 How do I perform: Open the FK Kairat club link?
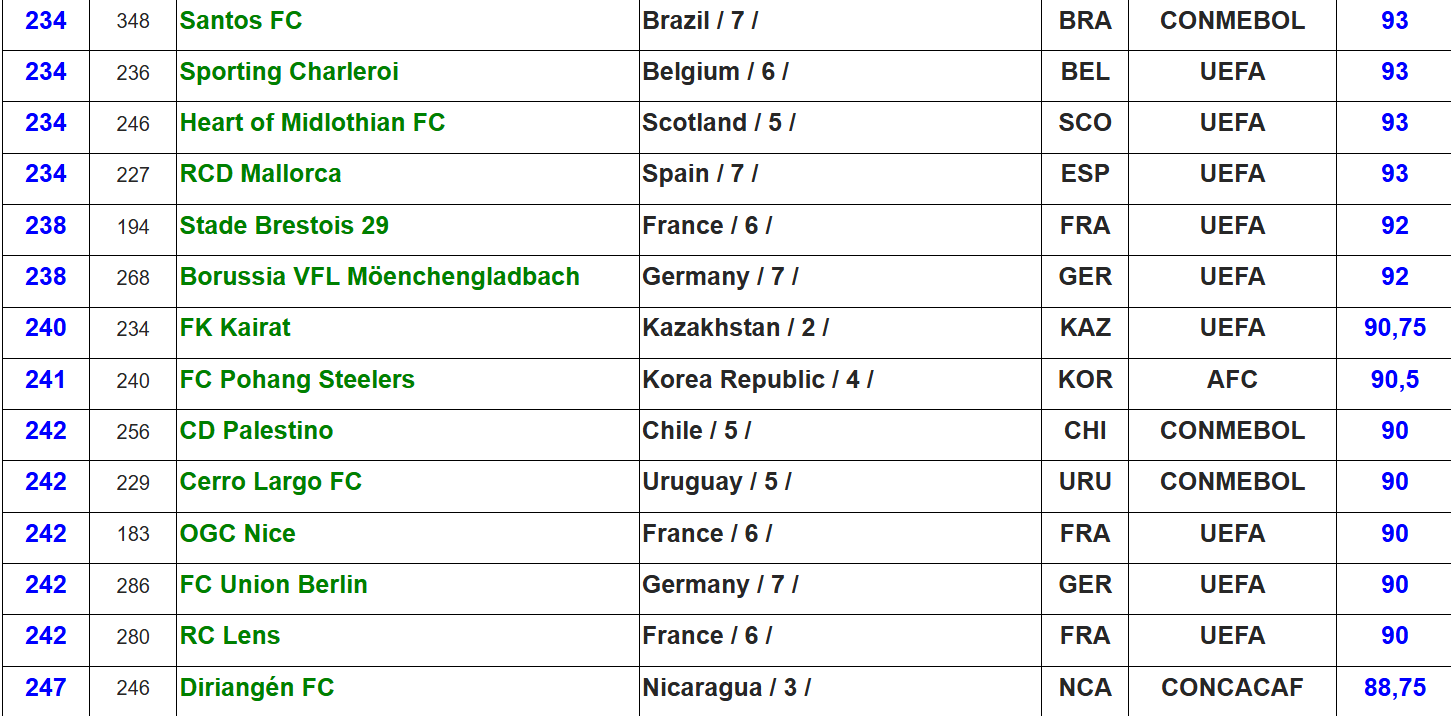point(235,328)
